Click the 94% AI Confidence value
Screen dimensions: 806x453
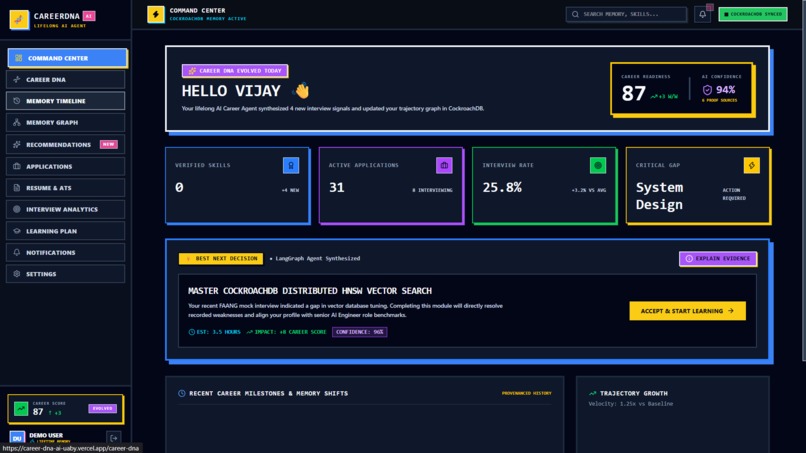[x=725, y=90]
